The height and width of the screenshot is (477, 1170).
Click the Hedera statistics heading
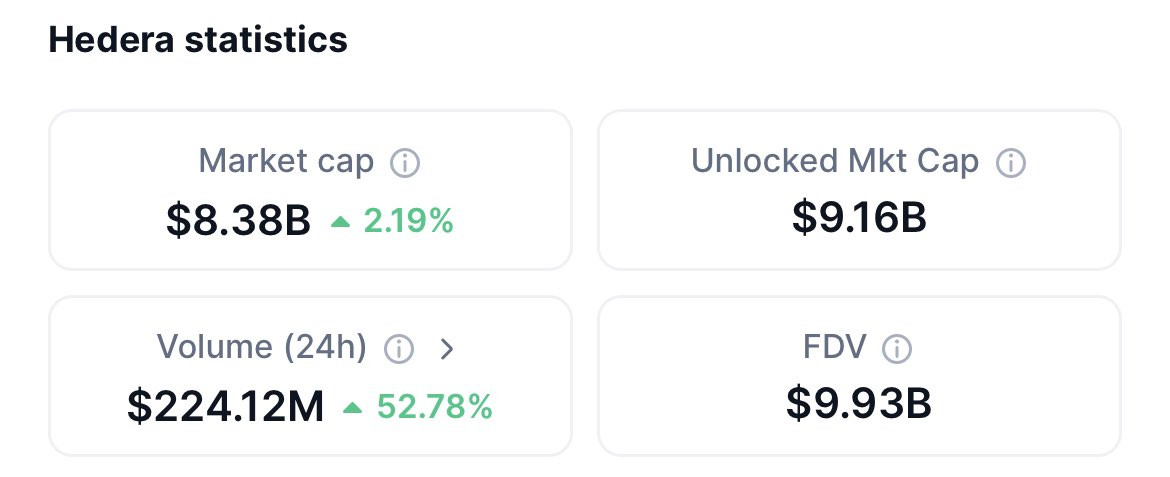[198, 40]
